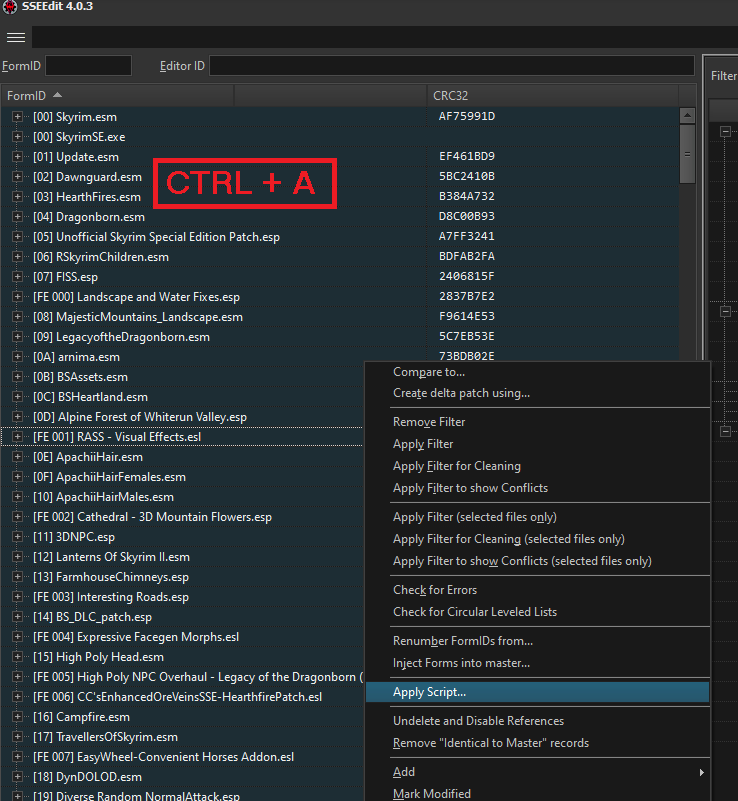Expand Landscape and Water Fixes.esp node
Viewport: 738px width, 801px height.
(x=17, y=297)
